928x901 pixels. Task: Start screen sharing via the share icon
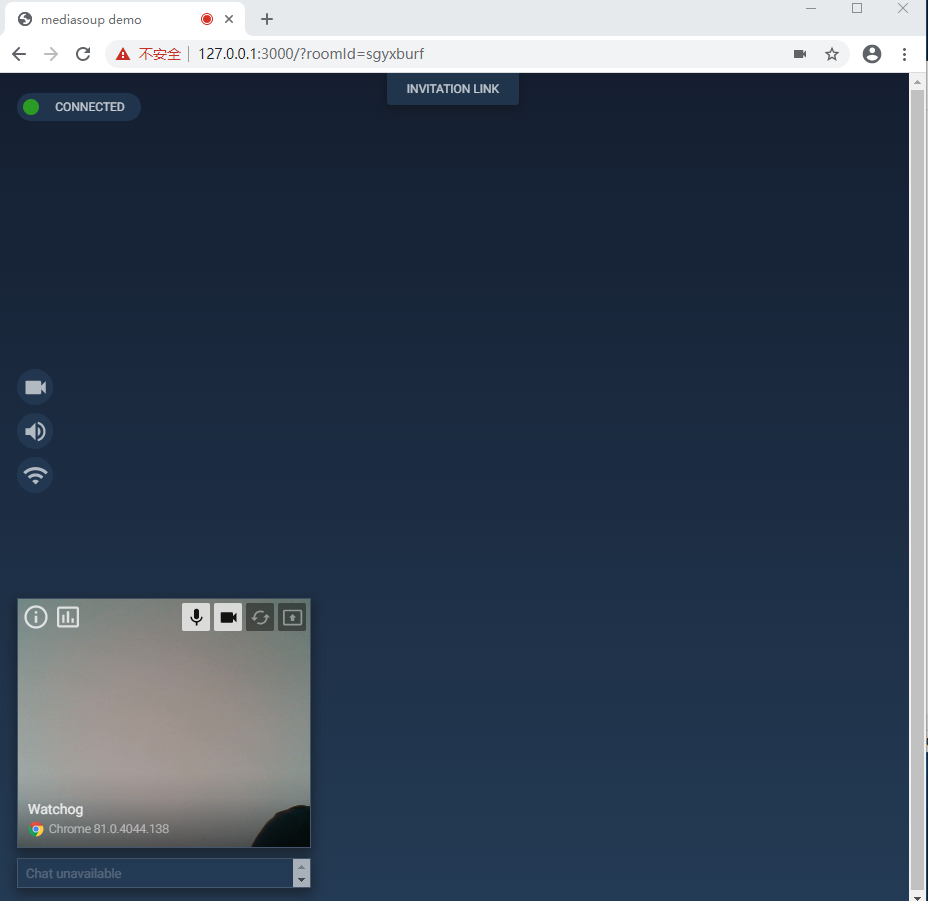292,617
